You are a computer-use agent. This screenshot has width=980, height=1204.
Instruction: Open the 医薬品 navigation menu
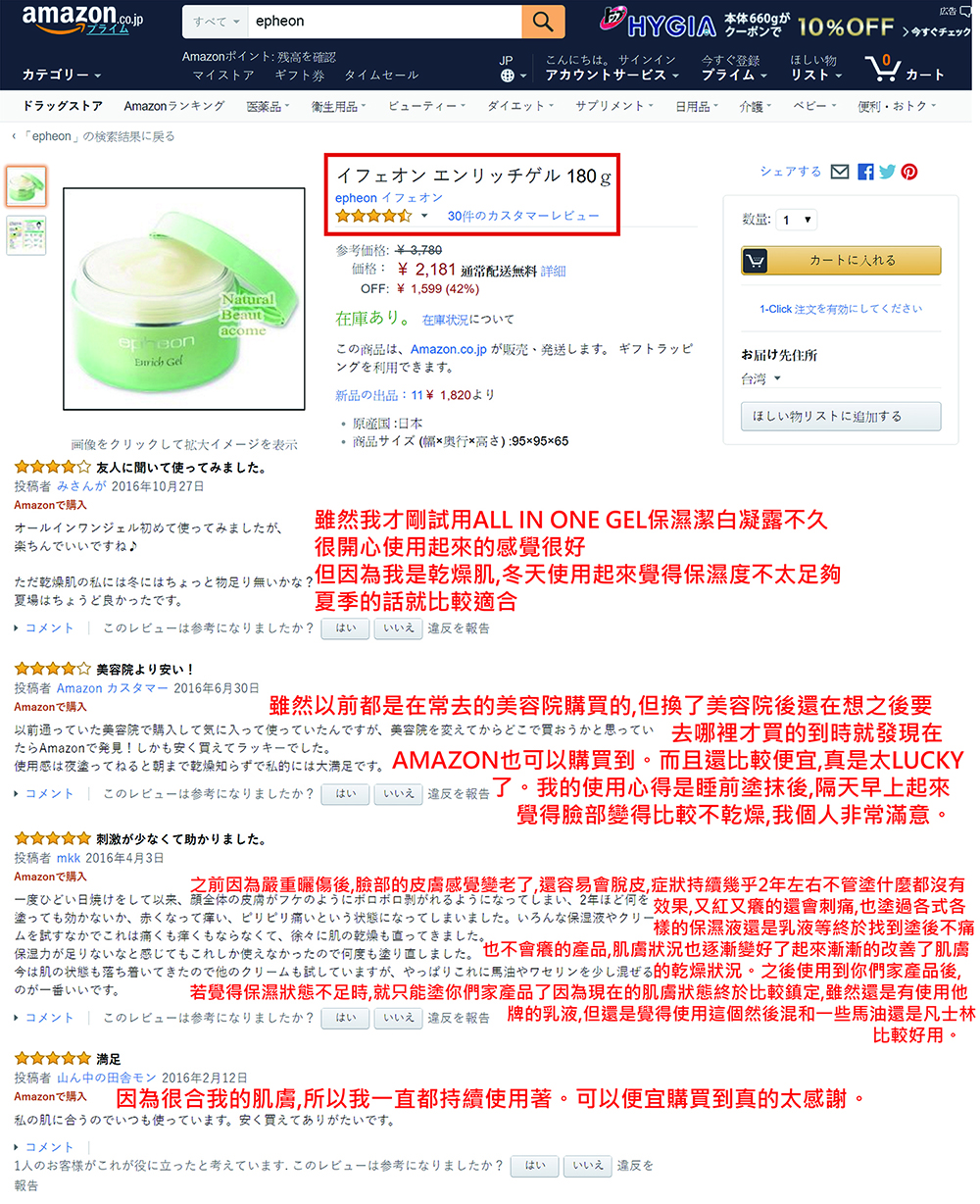point(268,106)
